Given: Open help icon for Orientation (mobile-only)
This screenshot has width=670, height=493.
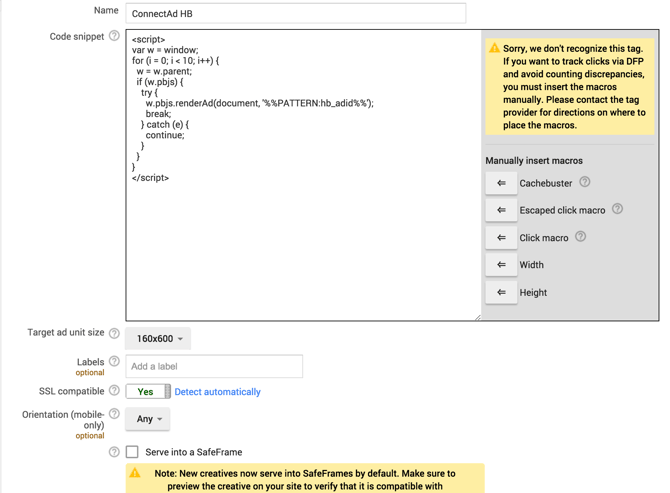Looking at the screenshot, I should [114, 414].
